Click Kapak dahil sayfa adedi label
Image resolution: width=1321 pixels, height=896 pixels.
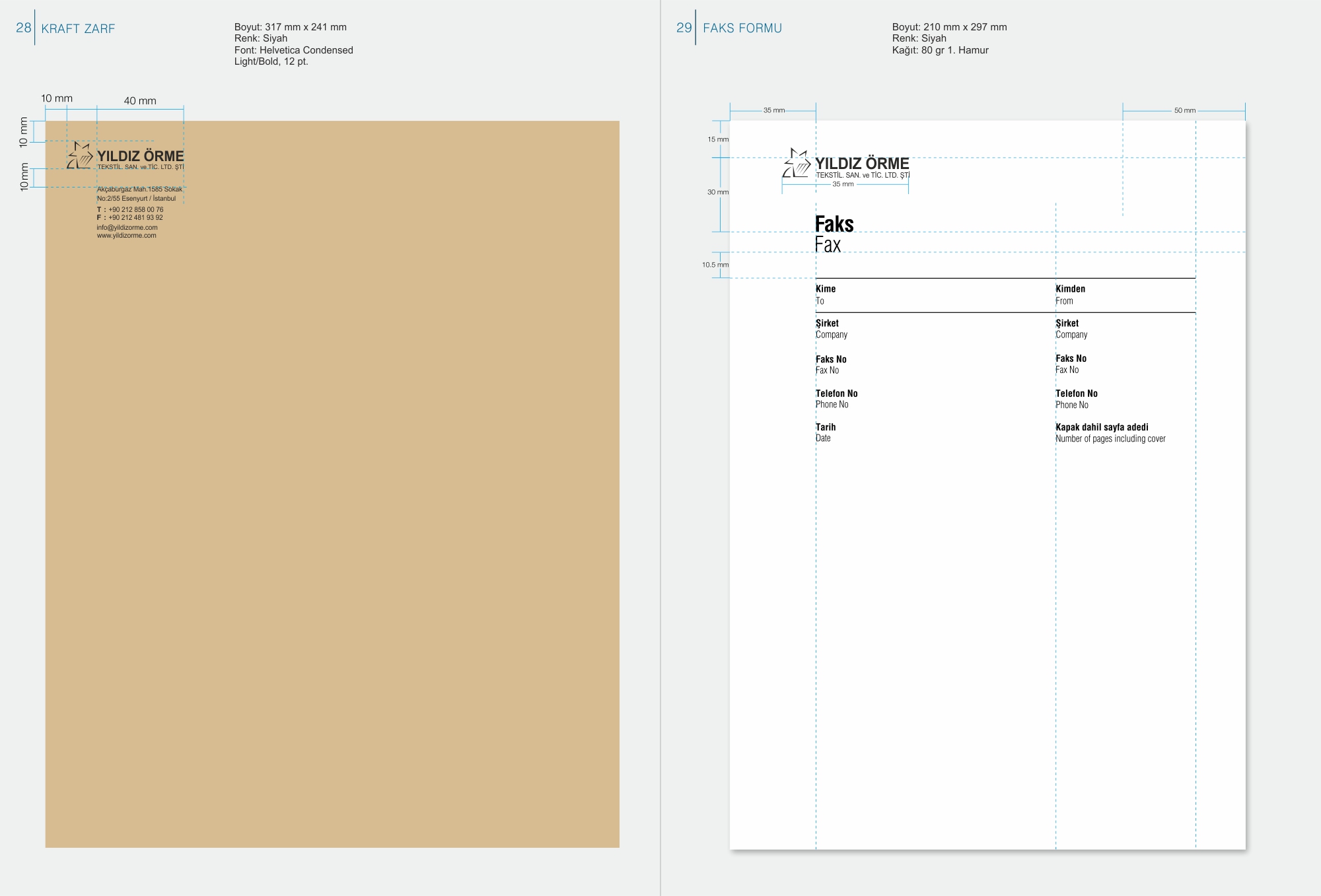click(x=1101, y=427)
